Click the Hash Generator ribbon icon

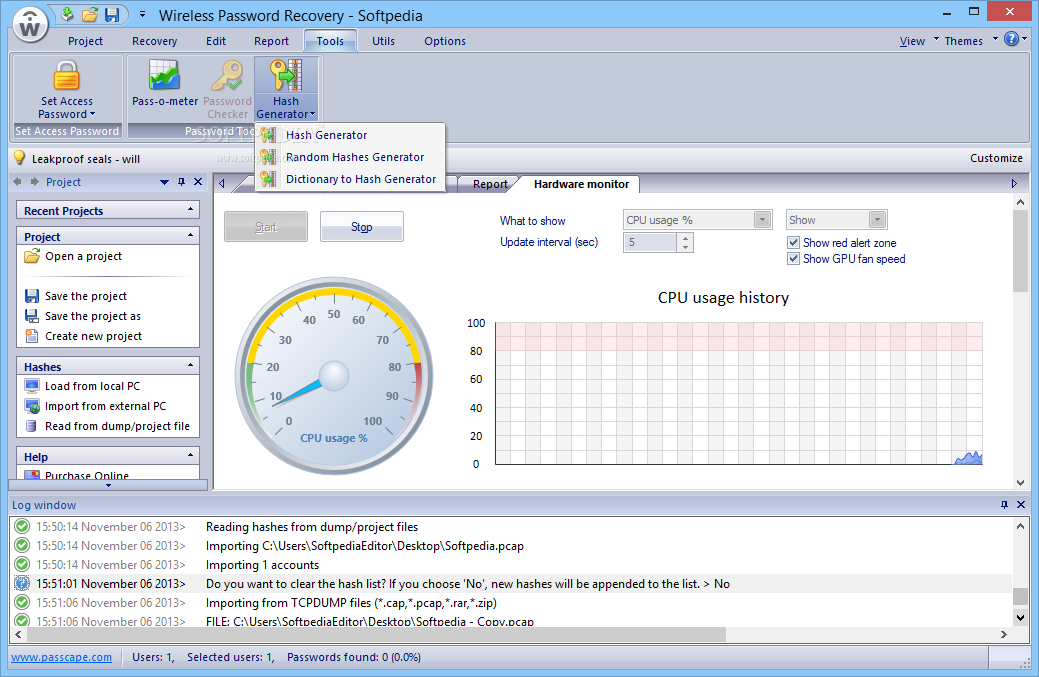[x=286, y=76]
